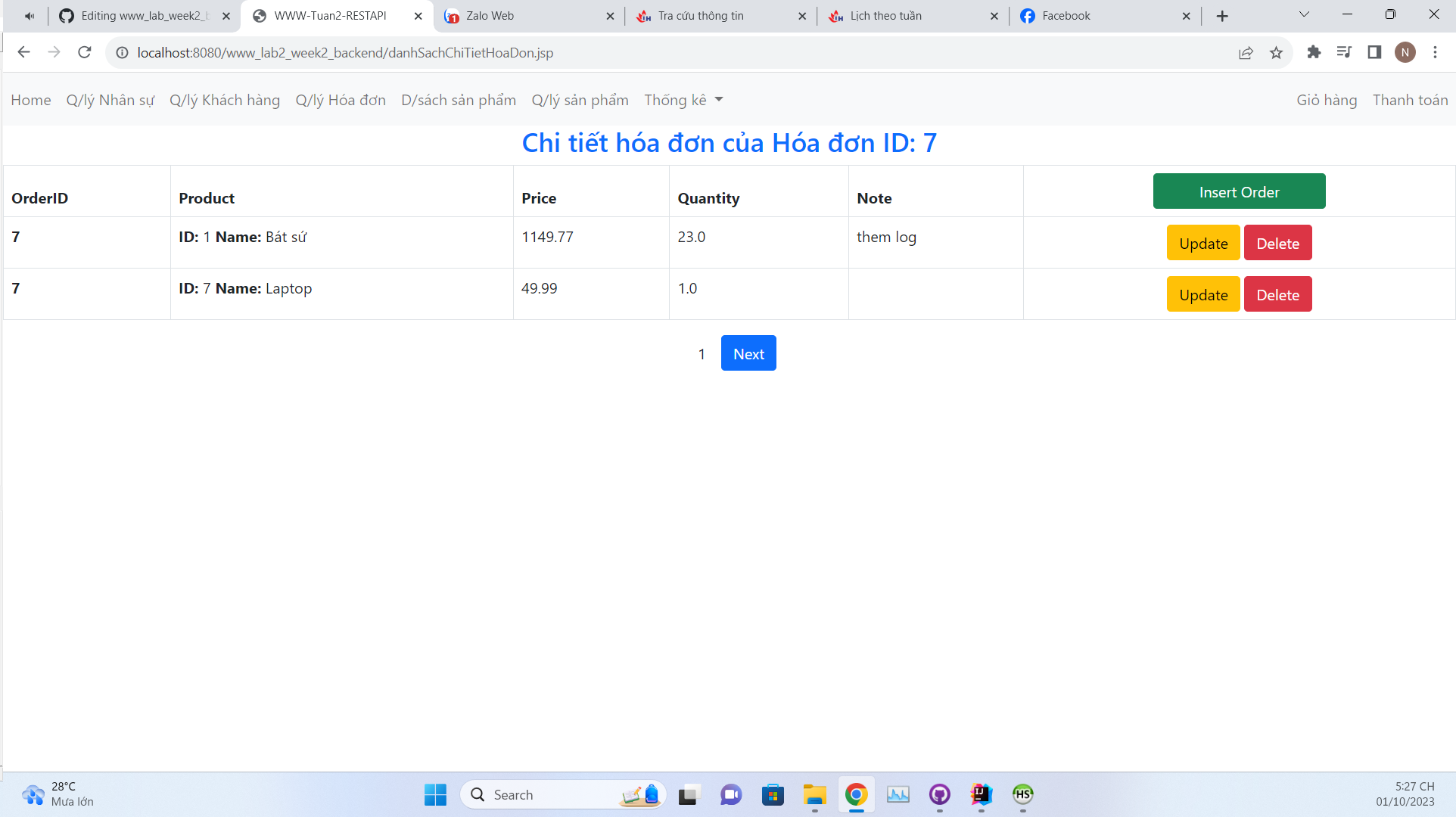Reload the current page
1456x817 pixels.
(84, 52)
